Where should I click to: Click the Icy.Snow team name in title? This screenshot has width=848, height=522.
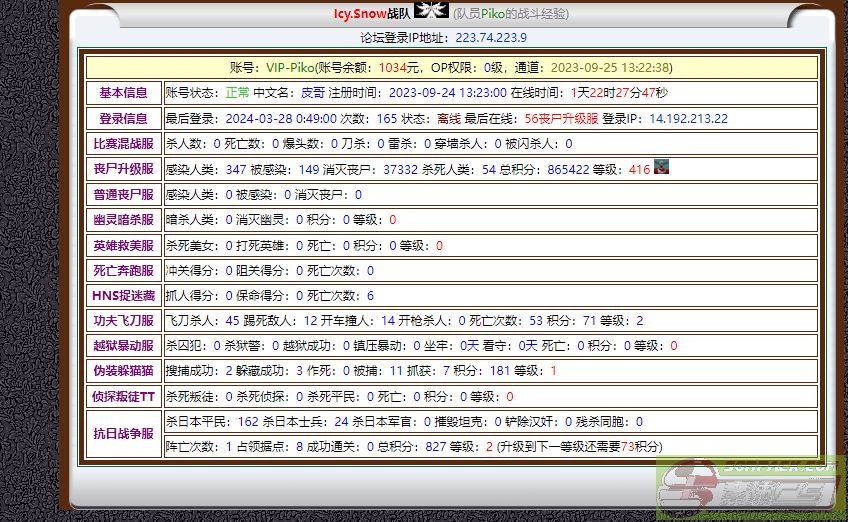pyautogui.click(x=365, y=13)
